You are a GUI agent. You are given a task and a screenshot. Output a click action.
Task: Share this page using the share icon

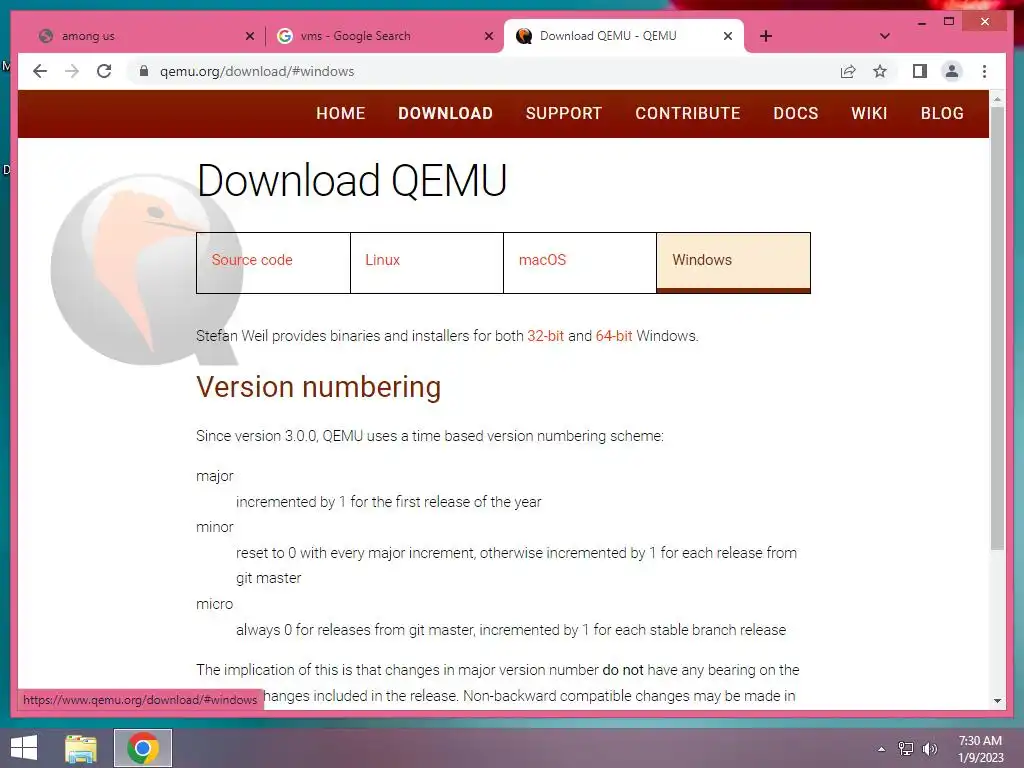click(x=848, y=71)
